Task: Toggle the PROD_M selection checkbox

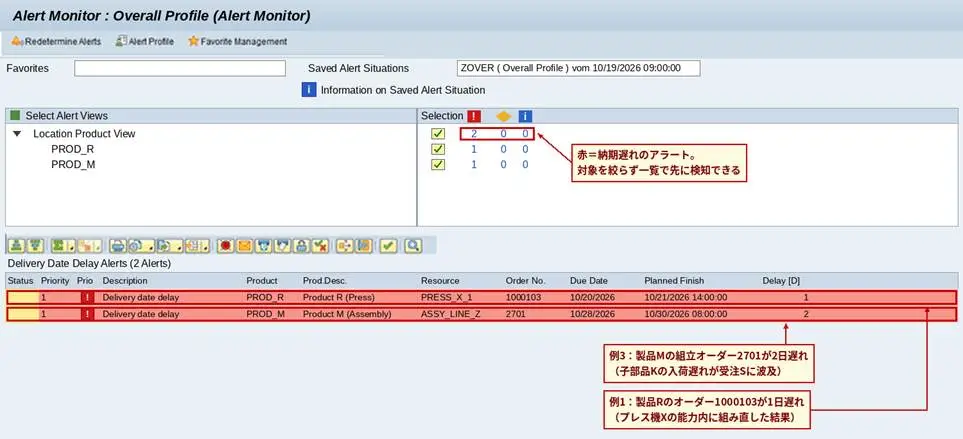Action: [x=438, y=165]
